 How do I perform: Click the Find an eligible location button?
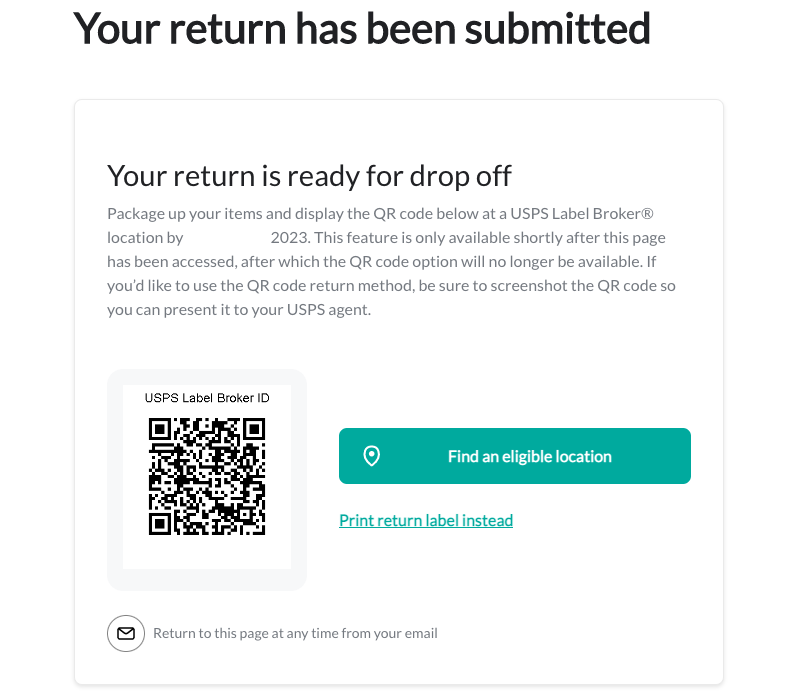(514, 456)
